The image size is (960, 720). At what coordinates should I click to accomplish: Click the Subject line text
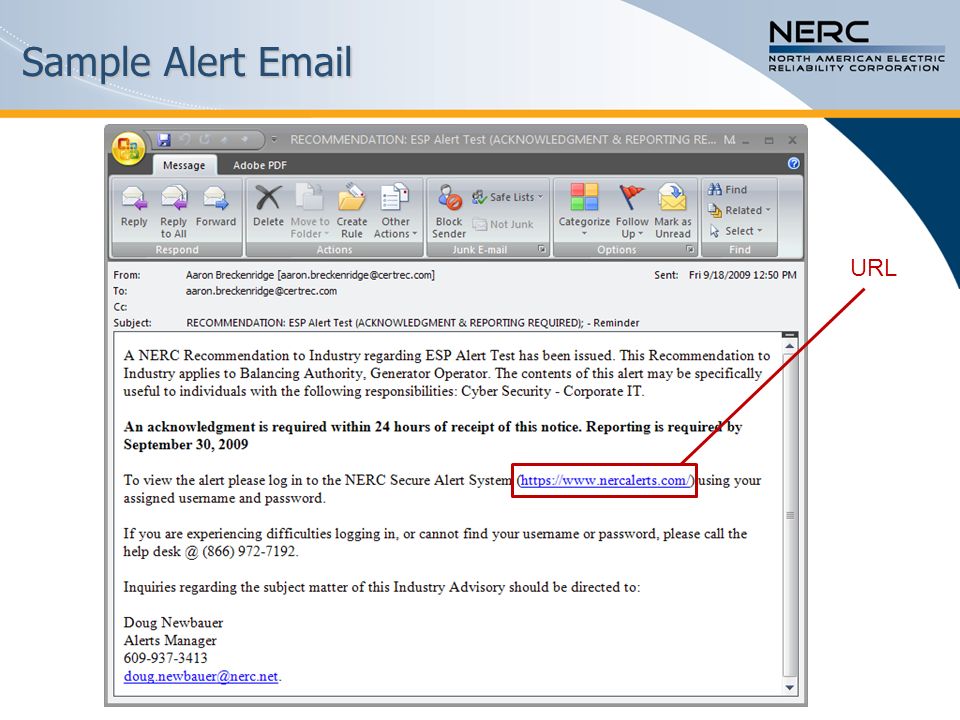pyautogui.click(x=413, y=323)
